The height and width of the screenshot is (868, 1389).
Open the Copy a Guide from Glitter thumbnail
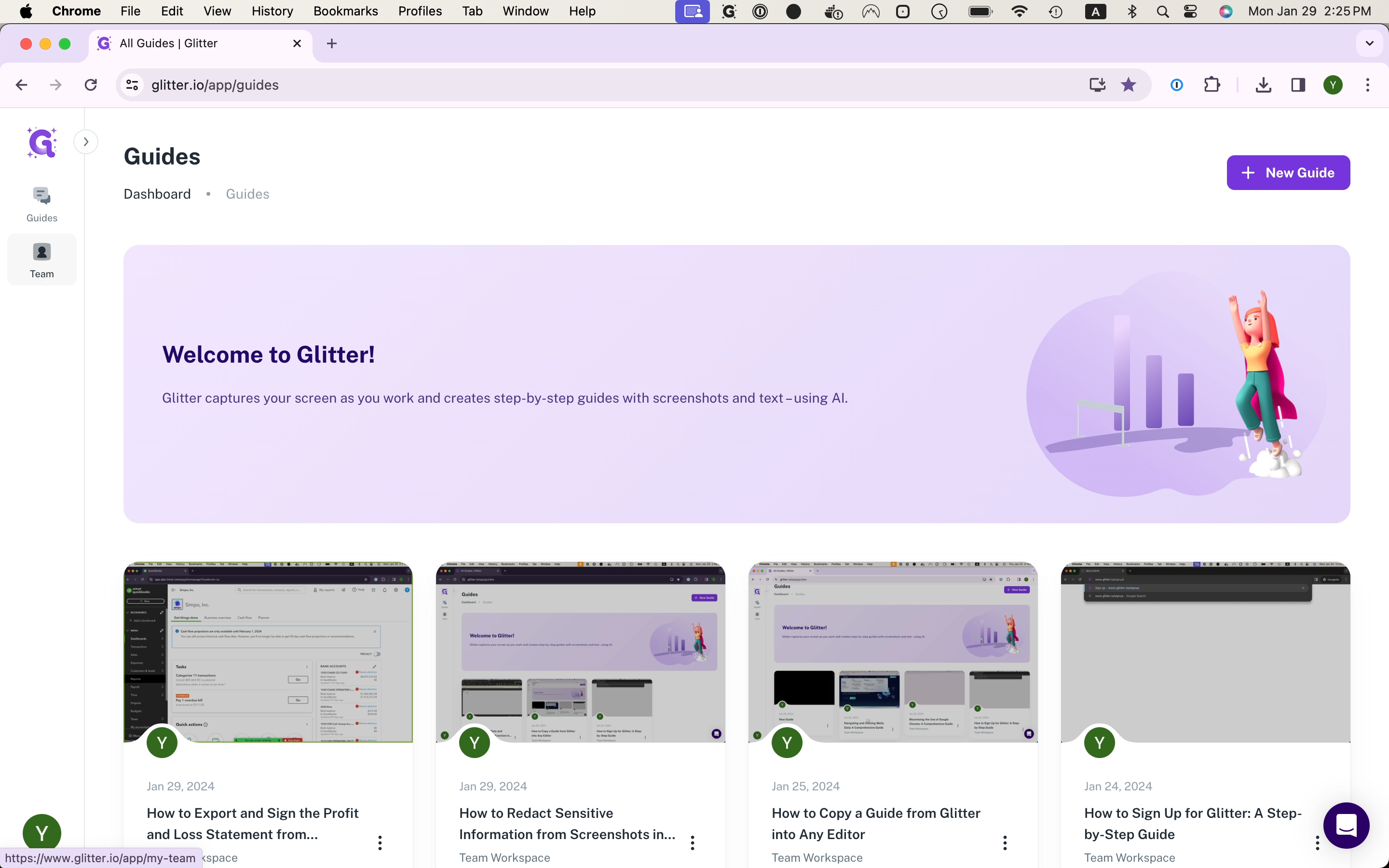click(893, 652)
